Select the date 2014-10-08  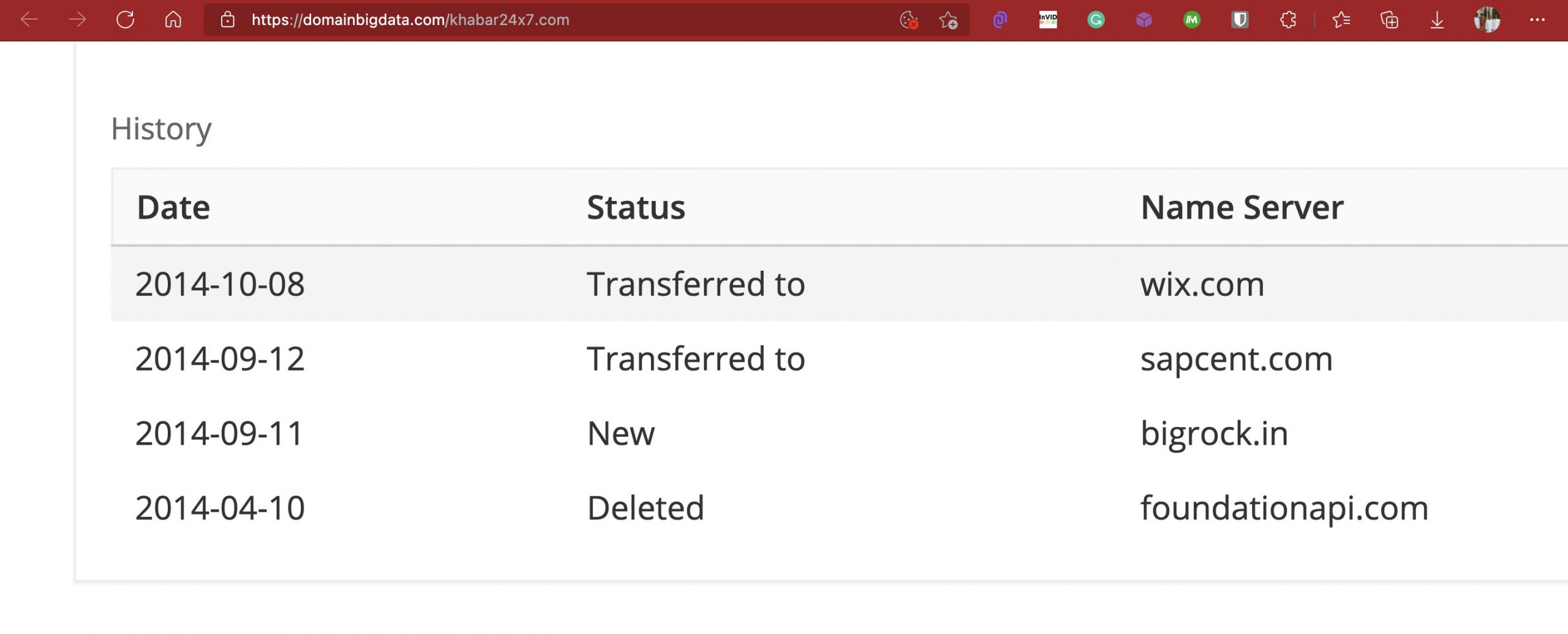220,284
